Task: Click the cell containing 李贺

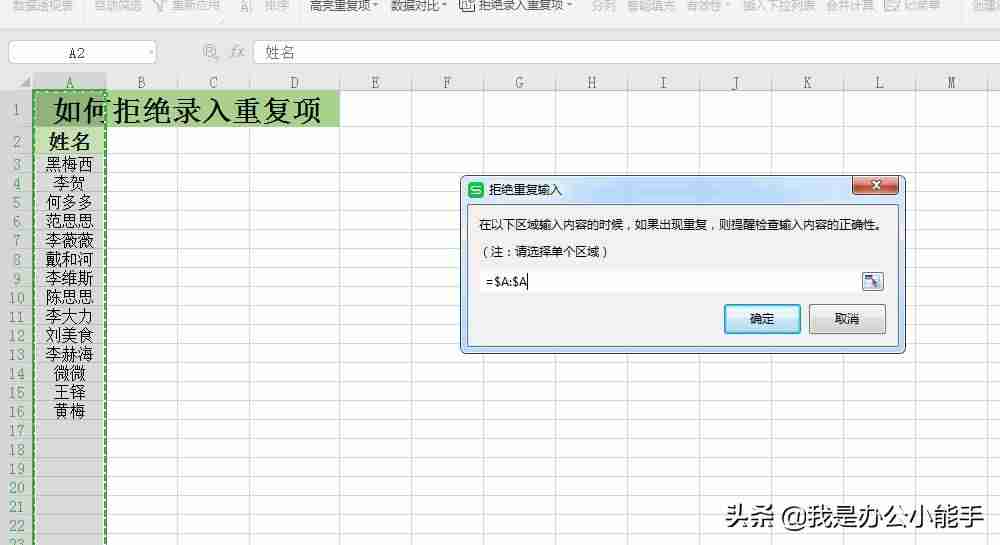Action: 70,183
